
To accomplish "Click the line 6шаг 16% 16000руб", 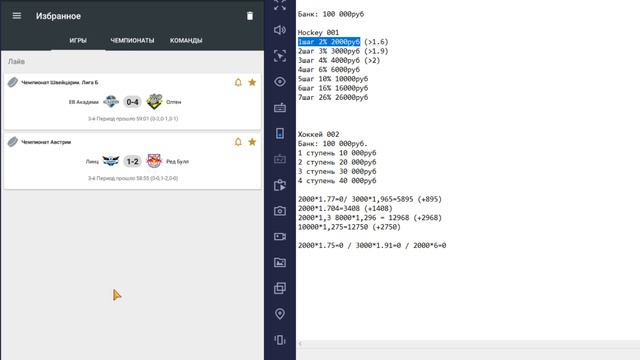I will tap(333, 88).
